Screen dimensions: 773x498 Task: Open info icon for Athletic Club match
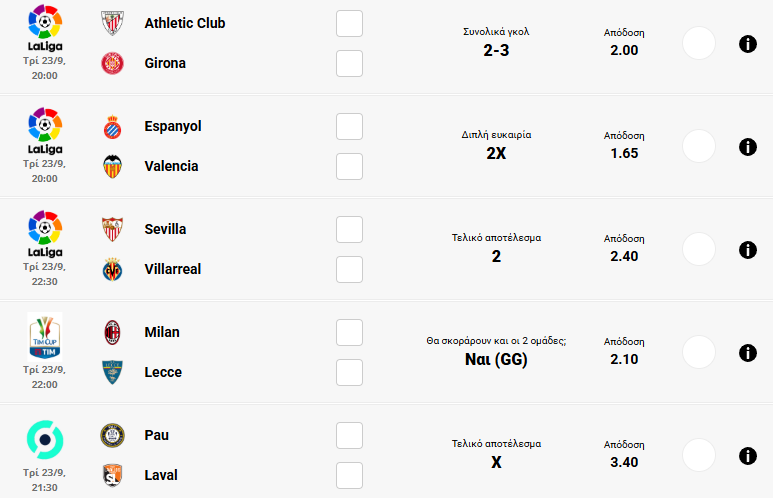coord(747,44)
